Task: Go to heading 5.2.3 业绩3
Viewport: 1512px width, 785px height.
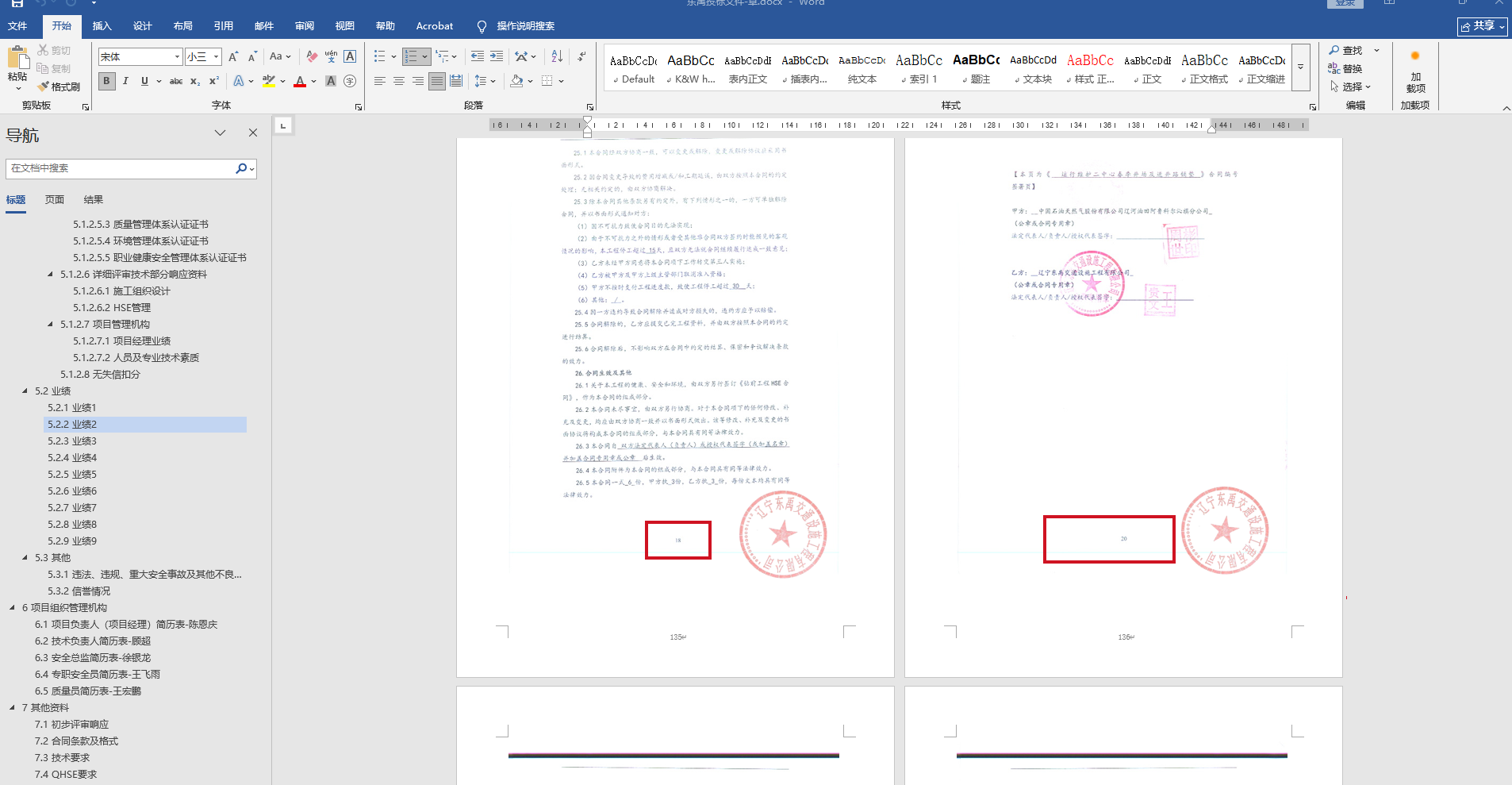Action: 71,441
